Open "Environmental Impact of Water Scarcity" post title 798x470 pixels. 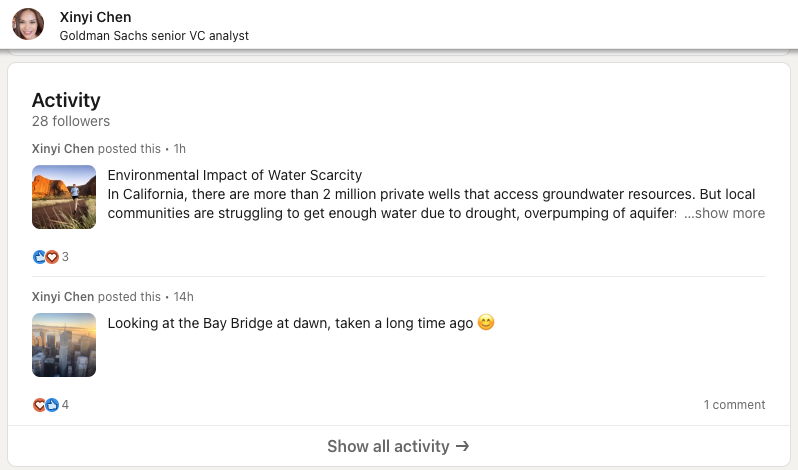(234, 175)
